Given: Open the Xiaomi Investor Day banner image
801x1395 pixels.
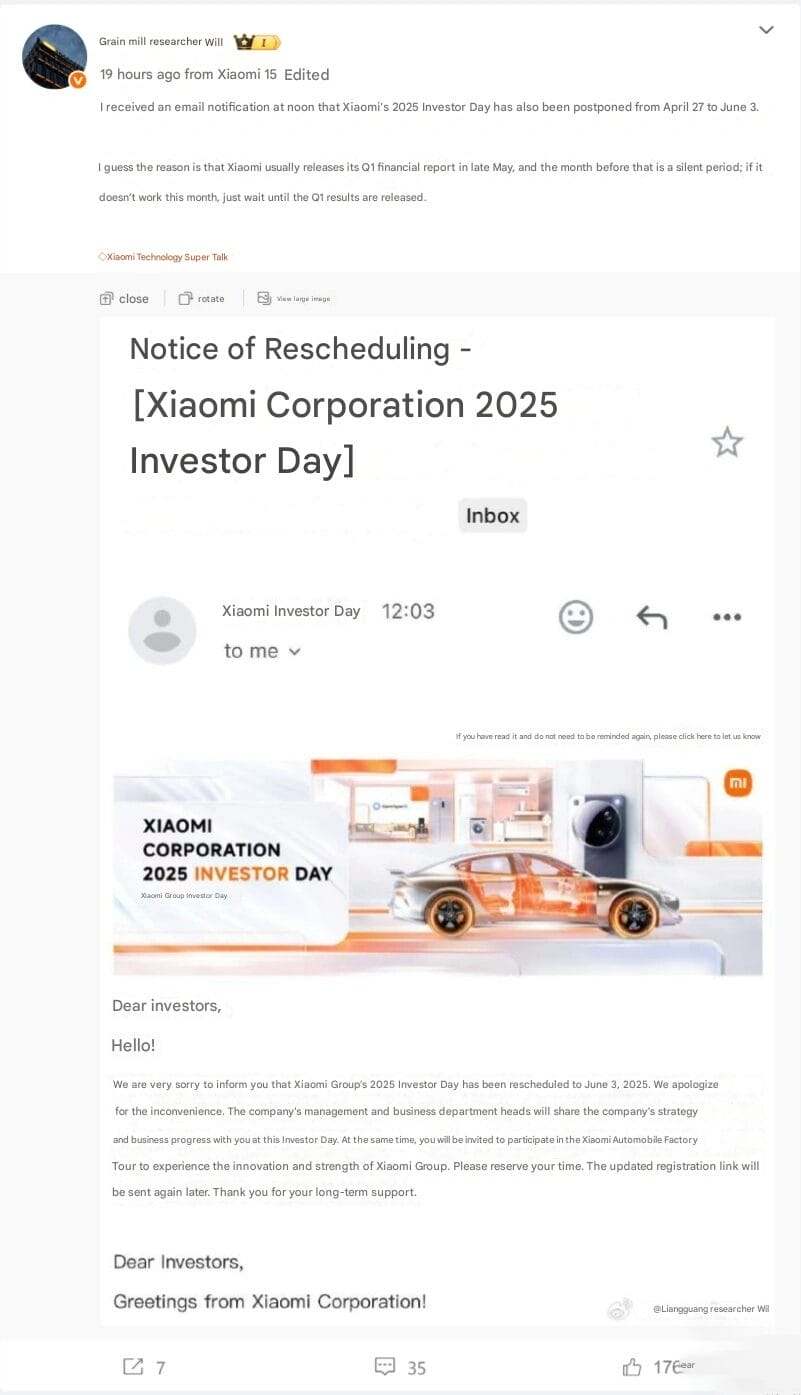Looking at the screenshot, I should [x=437, y=867].
